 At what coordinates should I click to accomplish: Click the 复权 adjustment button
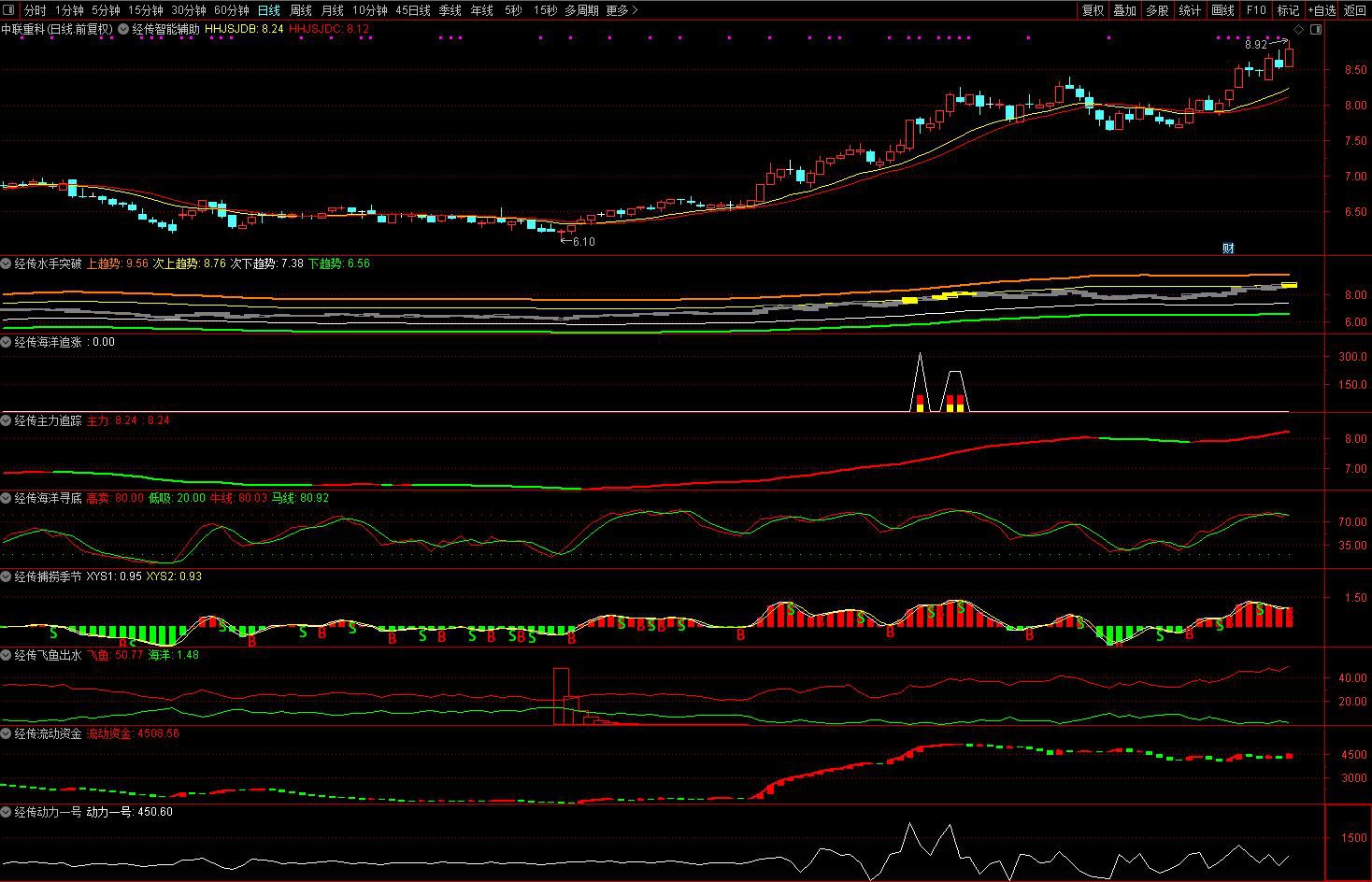point(1093,10)
